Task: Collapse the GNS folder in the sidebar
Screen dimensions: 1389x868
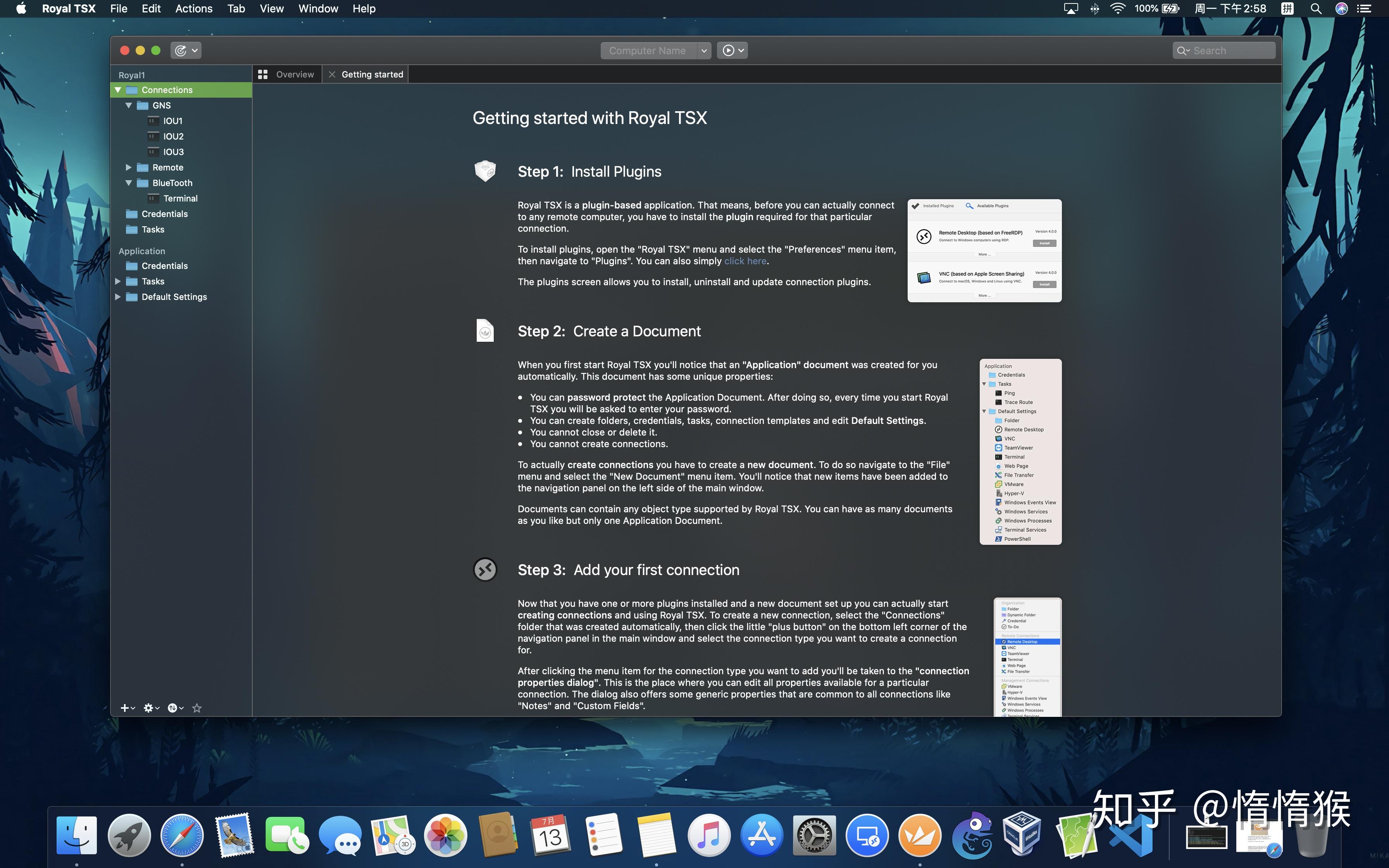Action: (129, 105)
